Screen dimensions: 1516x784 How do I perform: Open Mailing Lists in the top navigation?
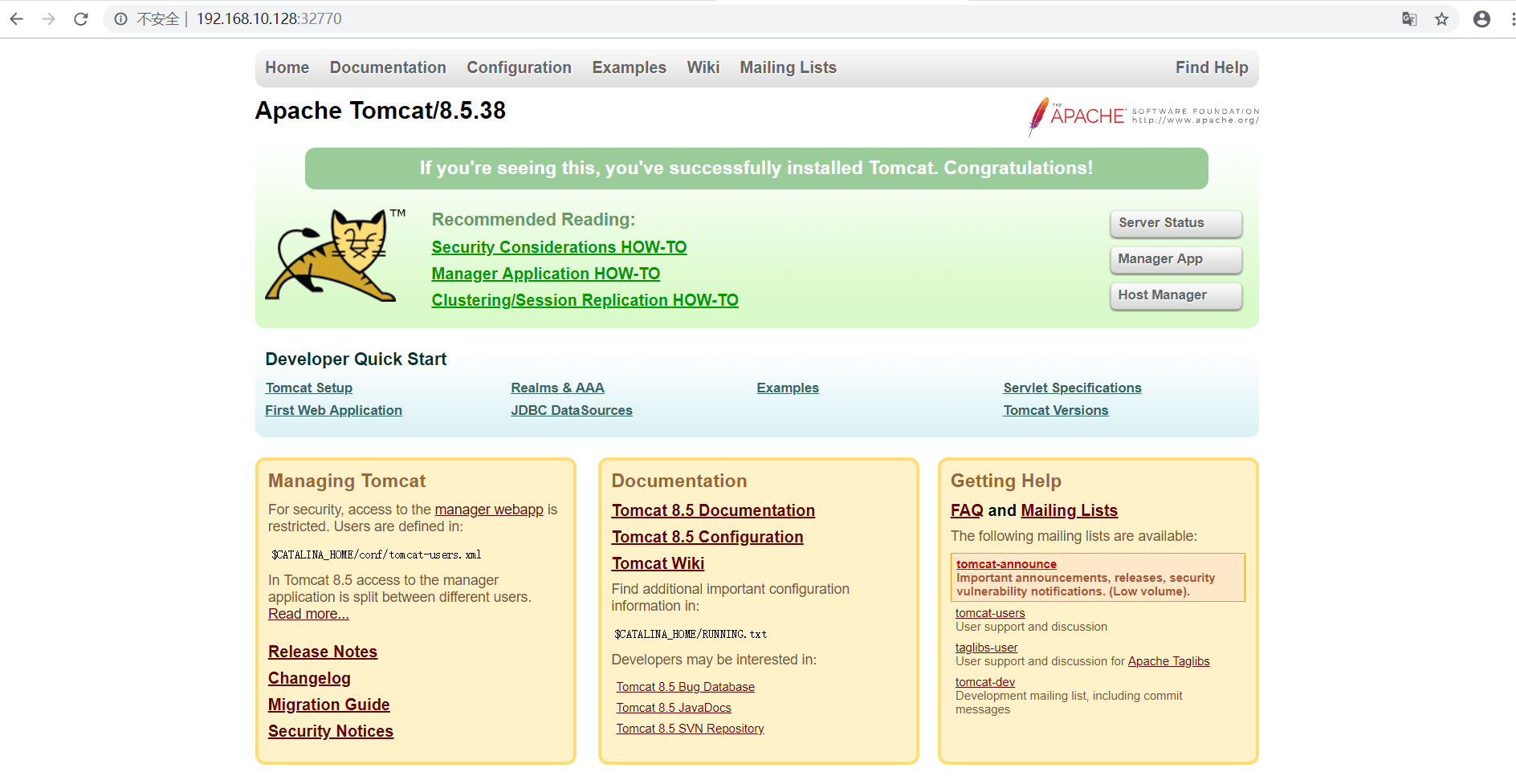click(x=789, y=67)
